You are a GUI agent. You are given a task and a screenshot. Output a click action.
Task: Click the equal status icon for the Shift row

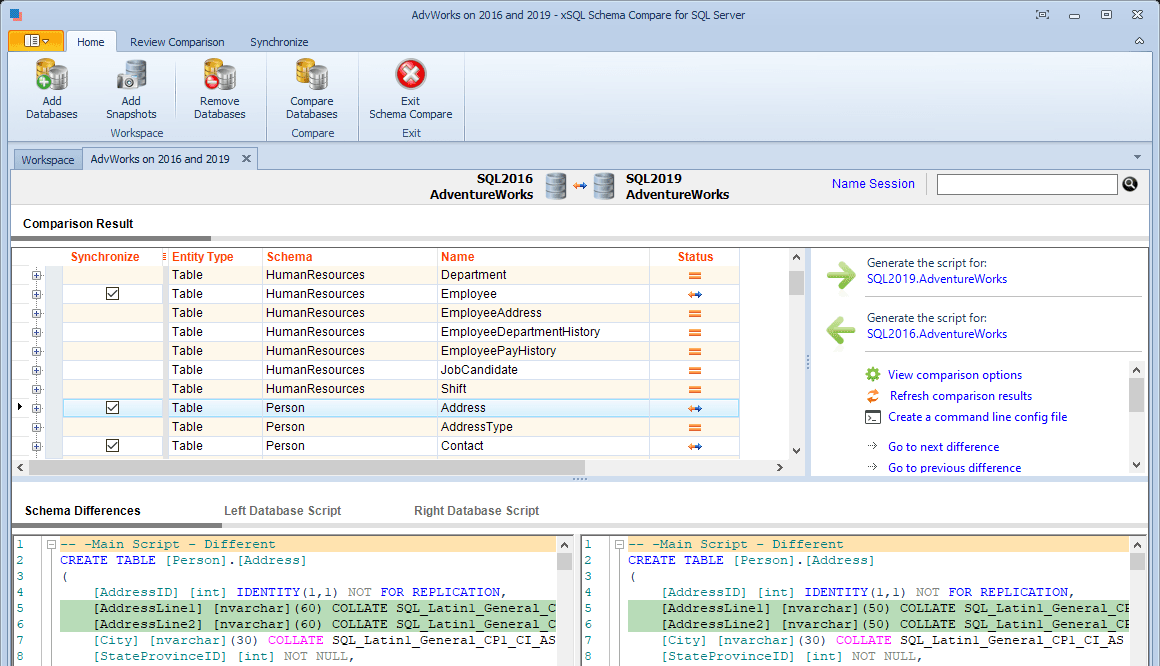pos(695,389)
